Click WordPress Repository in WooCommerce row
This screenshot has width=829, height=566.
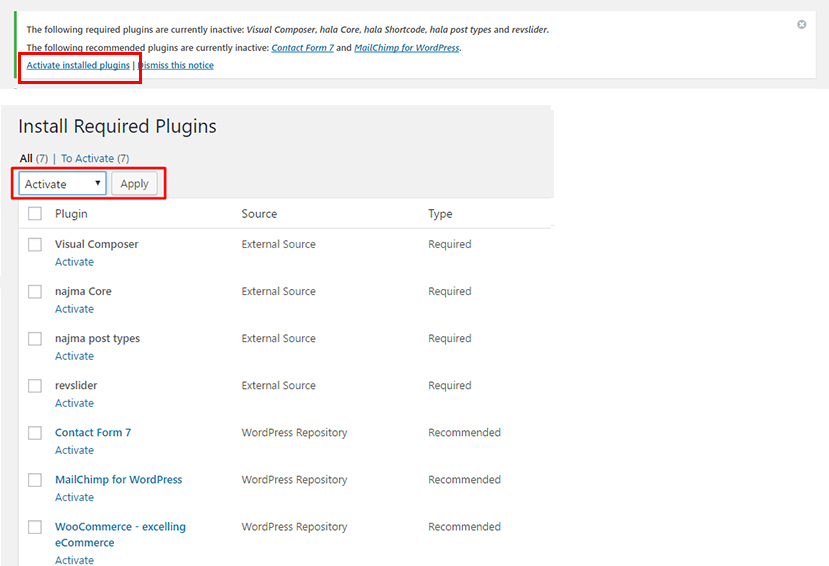(x=294, y=526)
